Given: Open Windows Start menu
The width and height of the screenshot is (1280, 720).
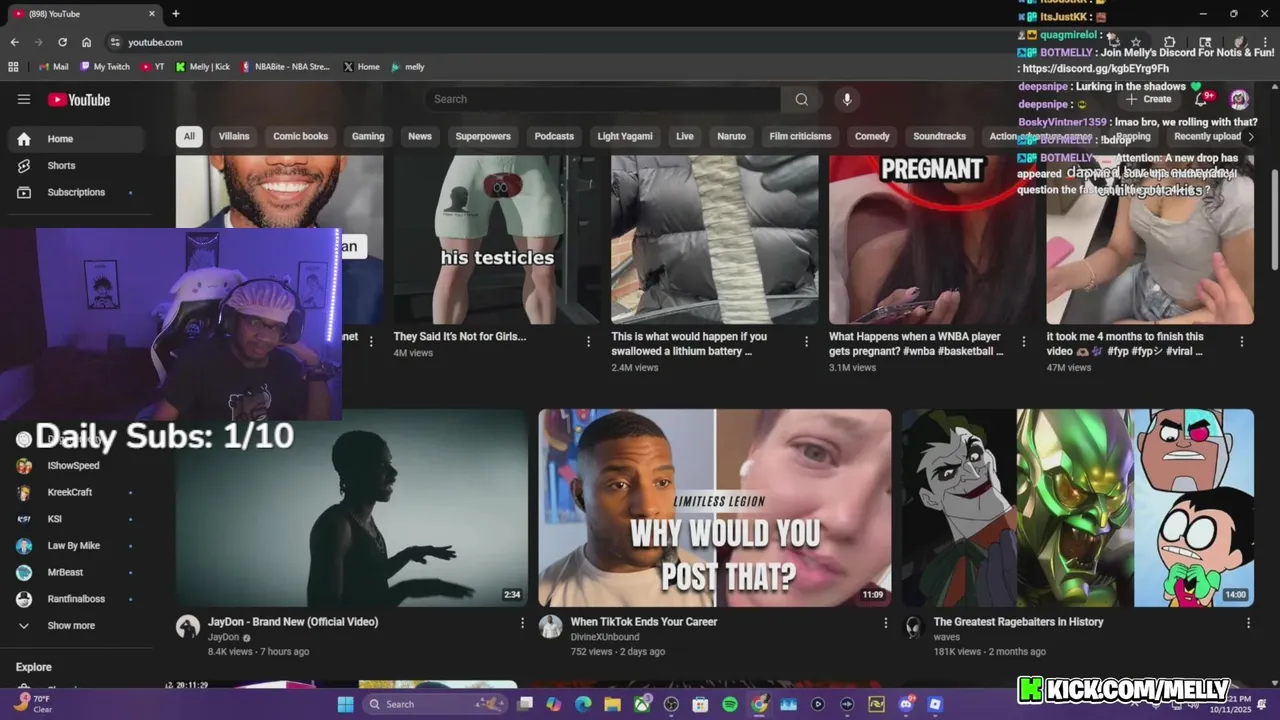Looking at the screenshot, I should pyautogui.click(x=345, y=704).
